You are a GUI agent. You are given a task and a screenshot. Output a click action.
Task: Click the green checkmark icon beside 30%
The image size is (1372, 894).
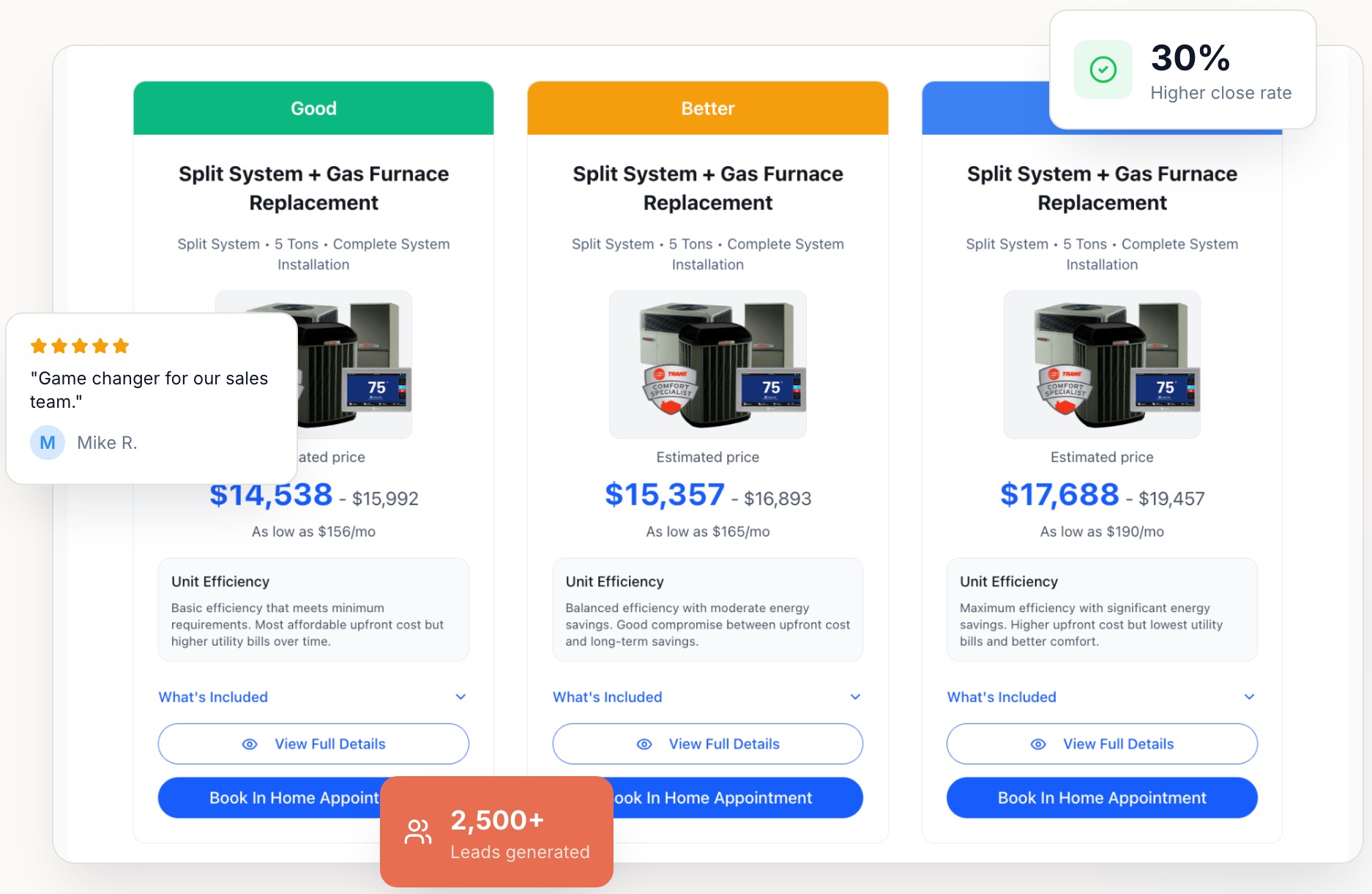[1103, 70]
